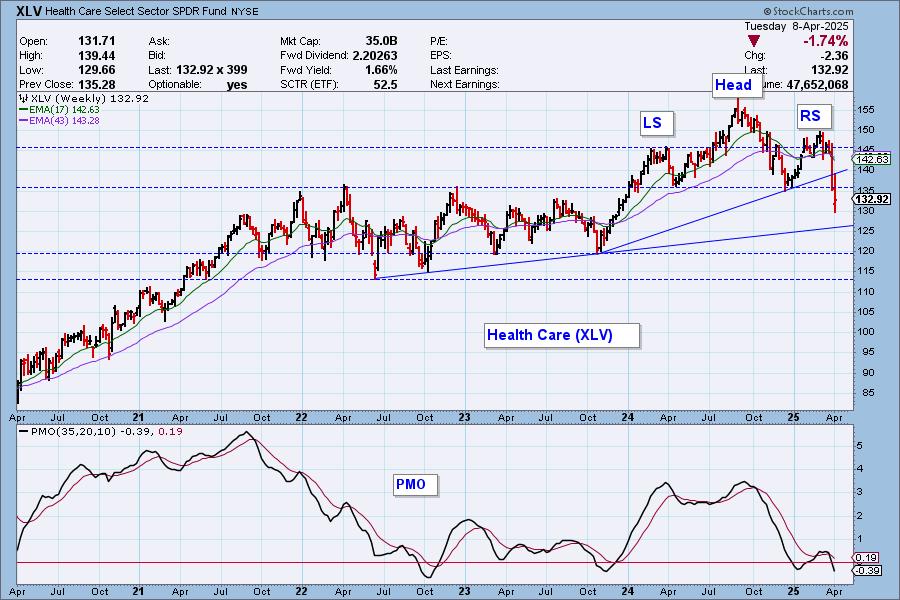Click the Fwd Dividend value 2.20263
900x600 pixels.
(375, 56)
